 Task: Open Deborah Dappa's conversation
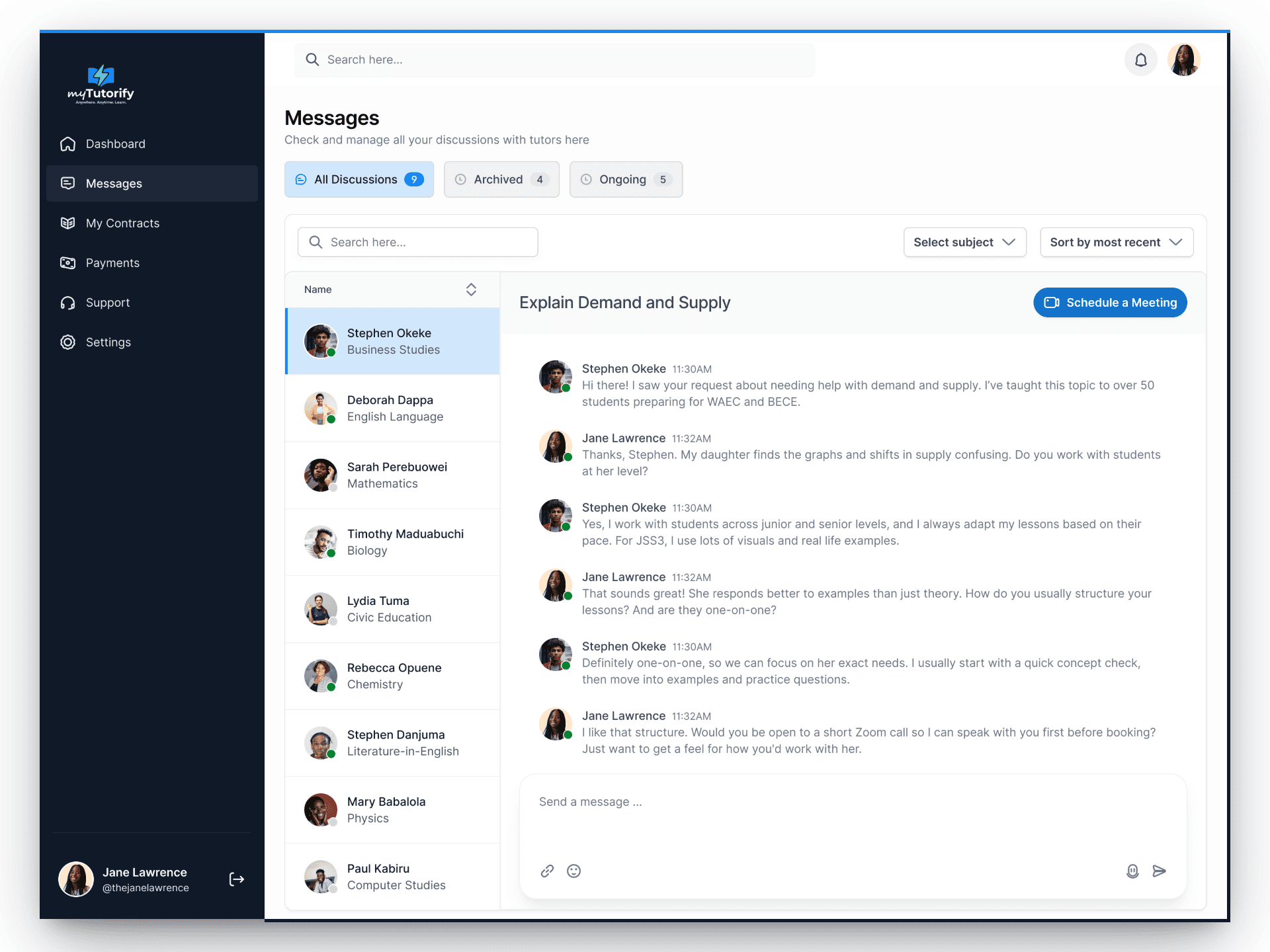pos(392,408)
